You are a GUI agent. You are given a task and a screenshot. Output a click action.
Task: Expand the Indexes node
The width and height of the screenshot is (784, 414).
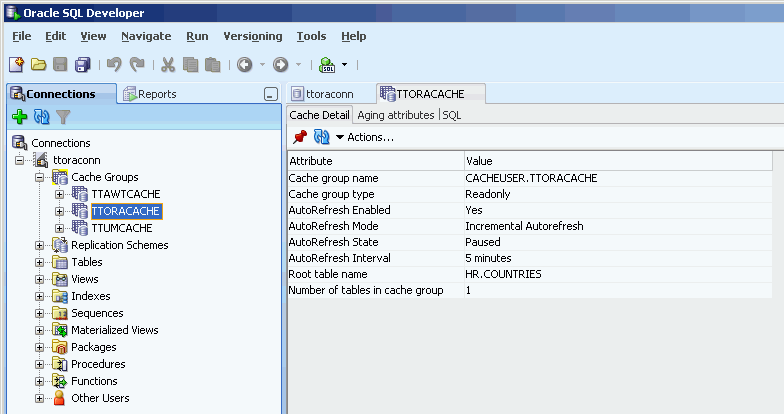click(40, 296)
